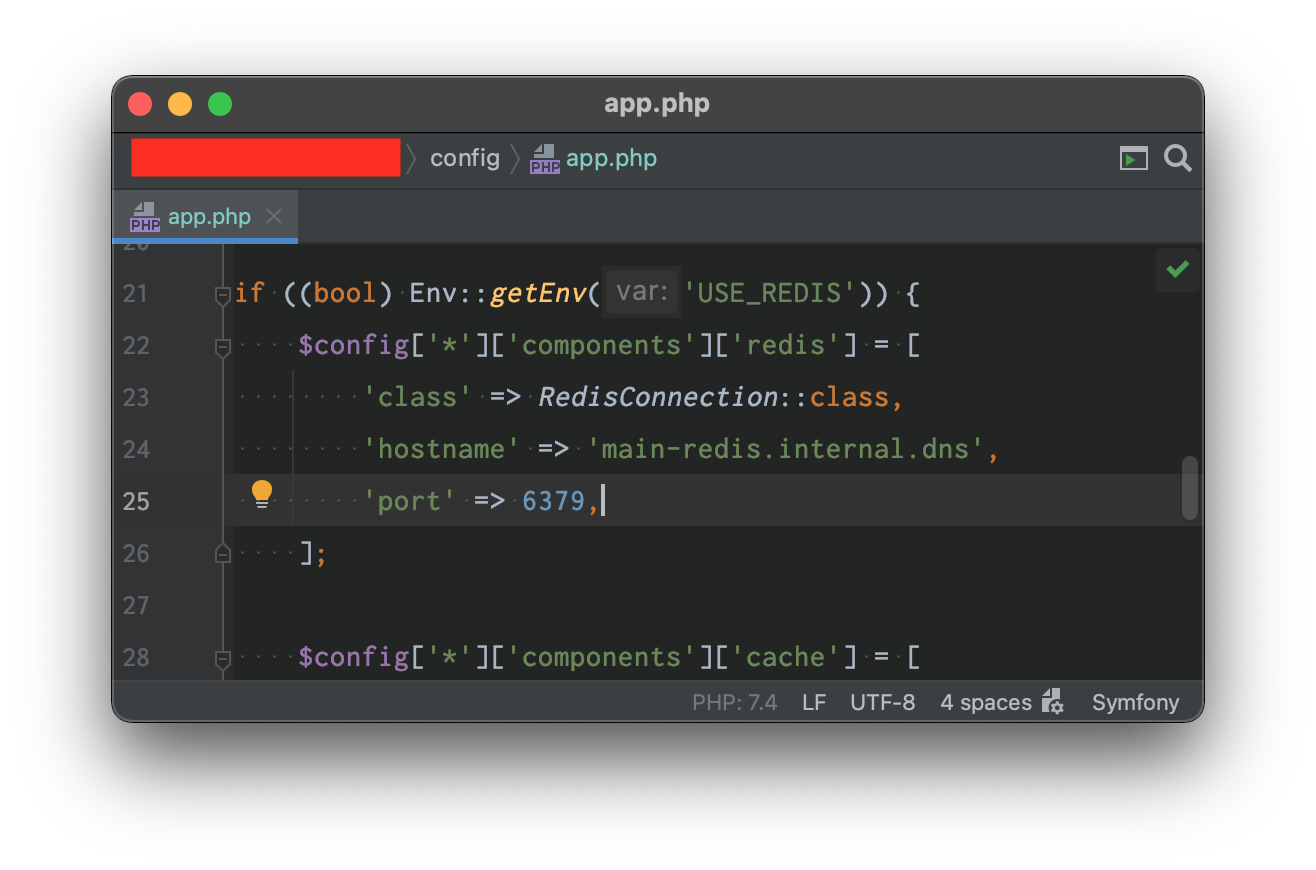Viewport: 1316px width, 870px height.
Task: Click RedisConnection class reference on line 23
Action: click(658, 397)
